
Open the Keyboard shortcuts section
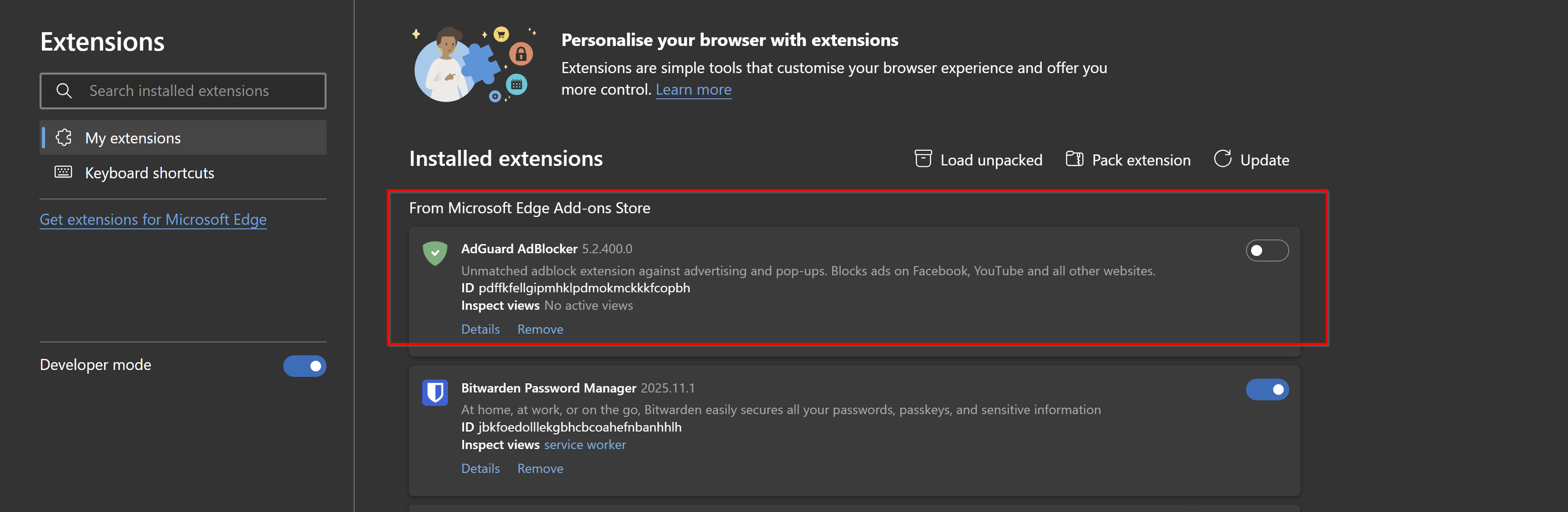click(183, 173)
